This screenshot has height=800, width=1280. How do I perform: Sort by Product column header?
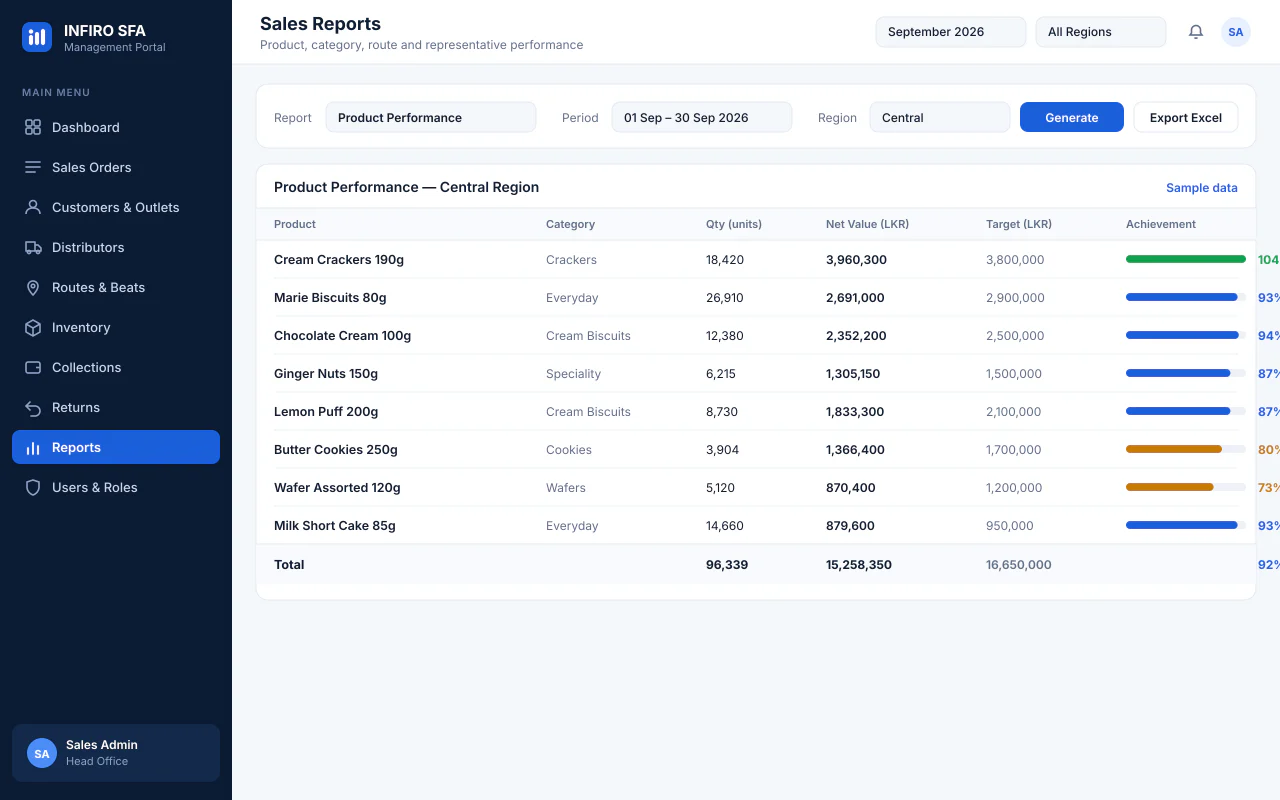295,224
